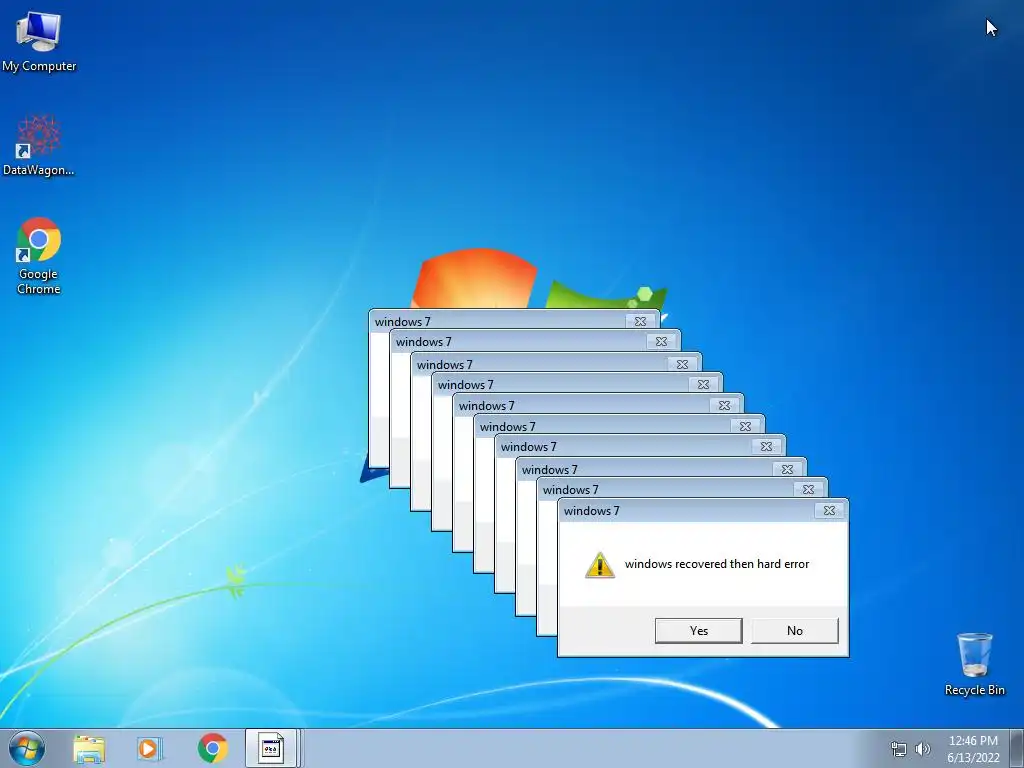Click No in the hard error dialog
This screenshot has height=768, width=1024.
click(795, 631)
